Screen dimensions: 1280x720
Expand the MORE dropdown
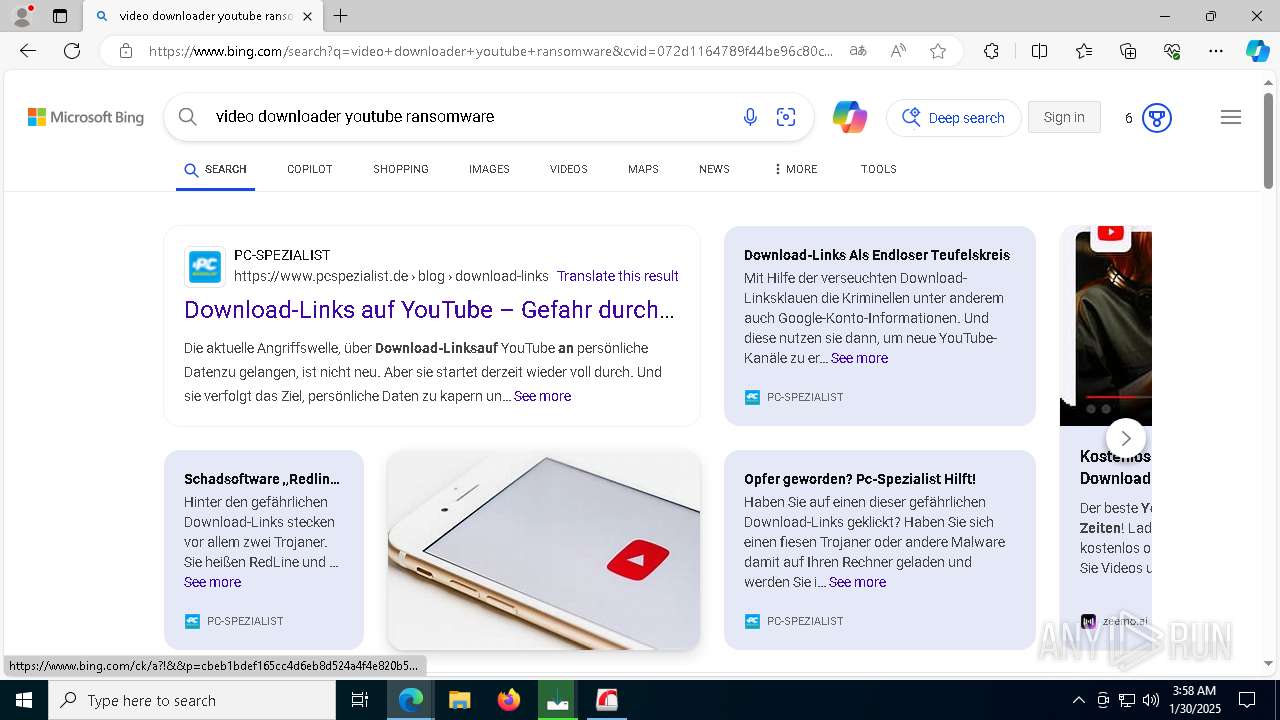pos(796,169)
